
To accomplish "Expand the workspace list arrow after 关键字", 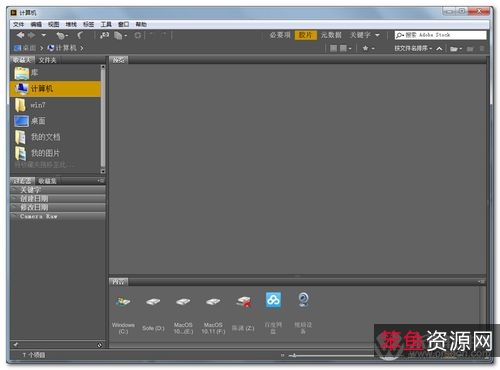I will 377,35.
